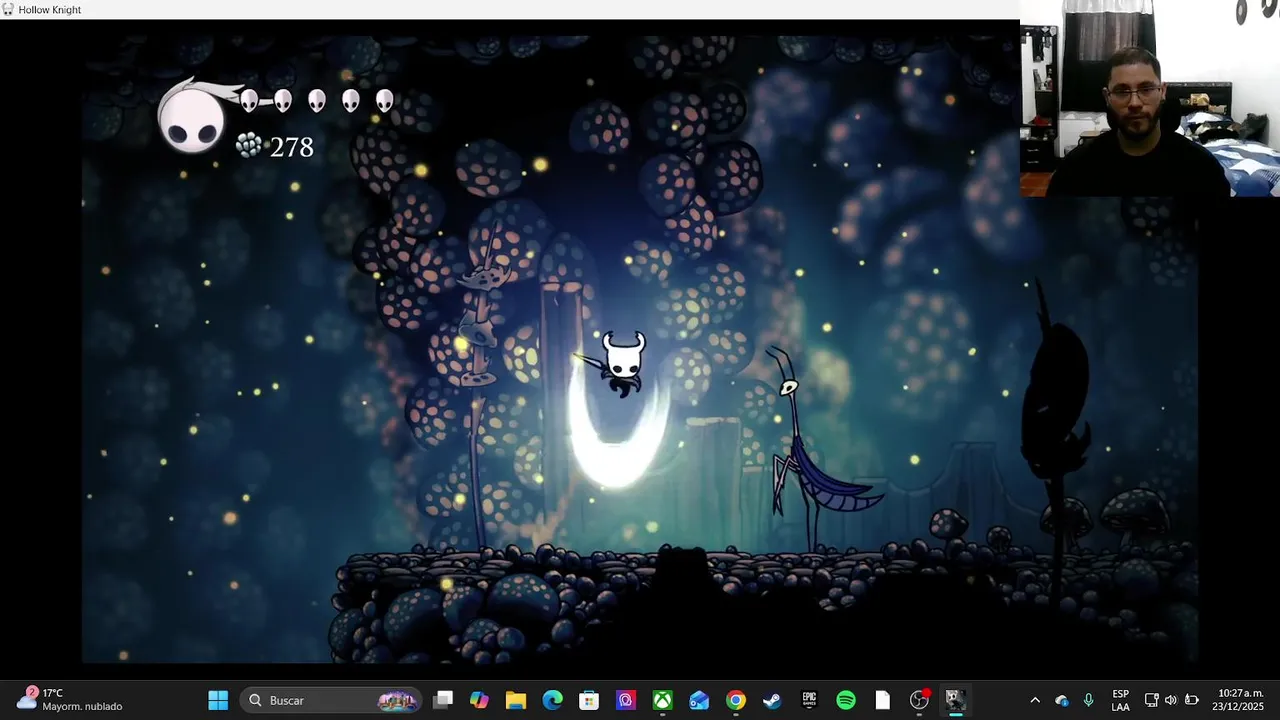Viewport: 1280px width, 720px height.
Task: Open Microsoft Store from the taskbar
Action: click(589, 700)
